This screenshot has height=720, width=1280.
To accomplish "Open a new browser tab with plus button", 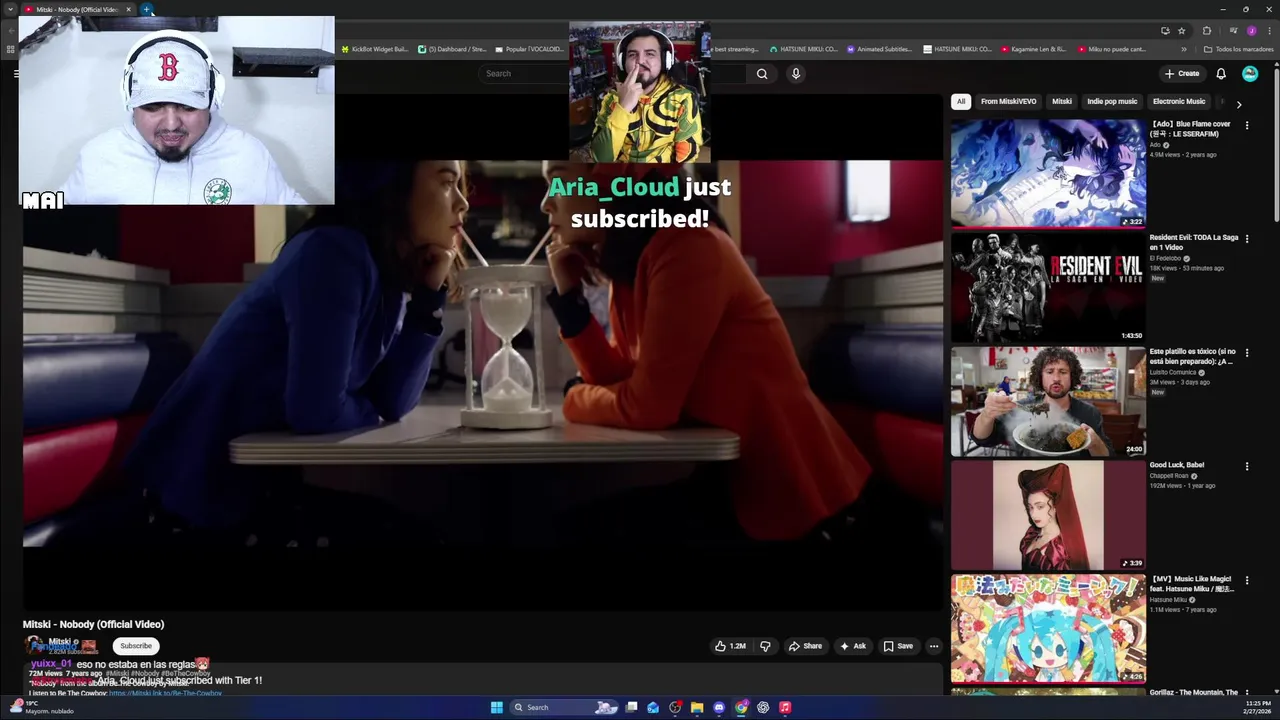I will [x=147, y=9].
